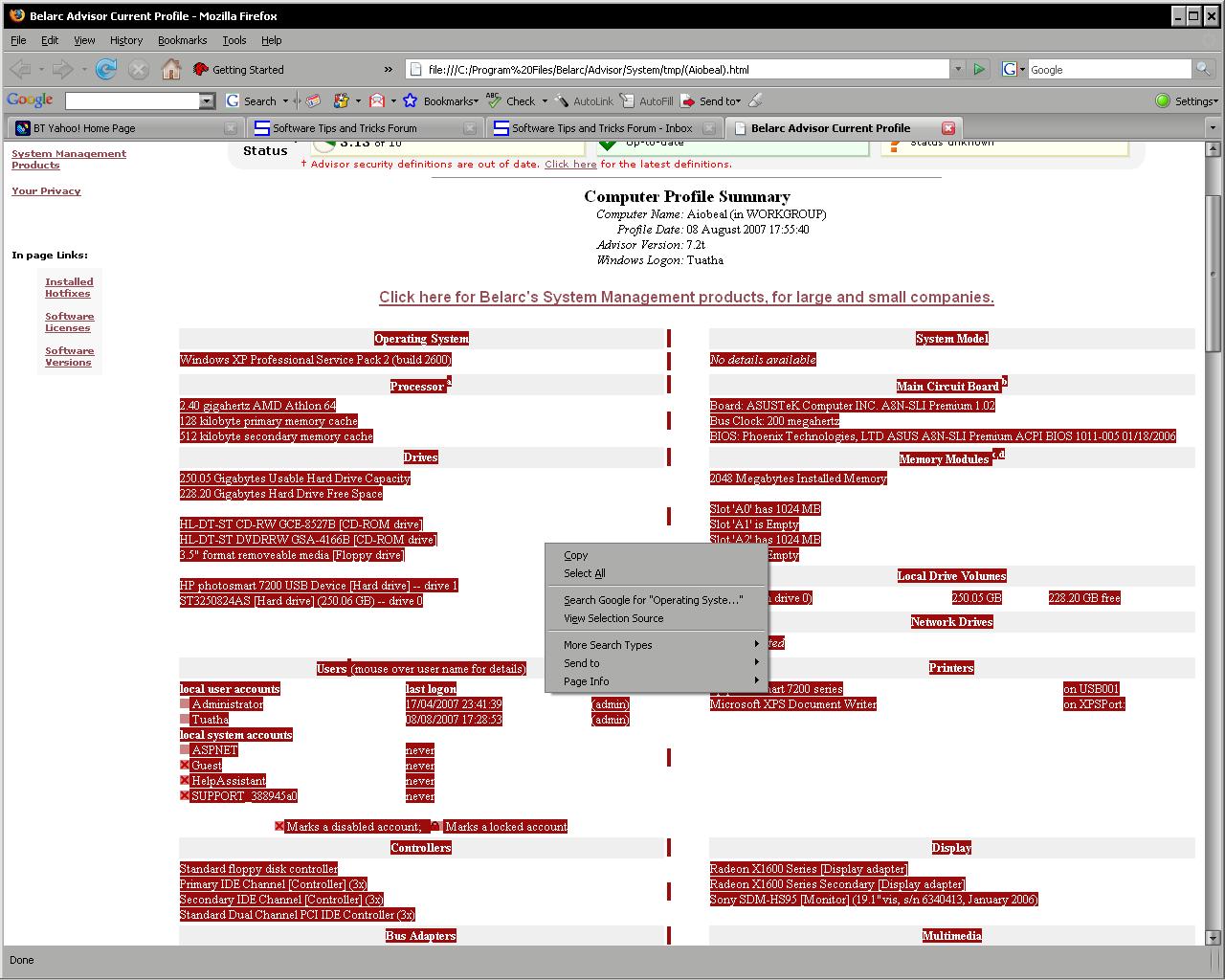Click the Stop loading icon
This screenshot has width=1225, height=980.
139,69
